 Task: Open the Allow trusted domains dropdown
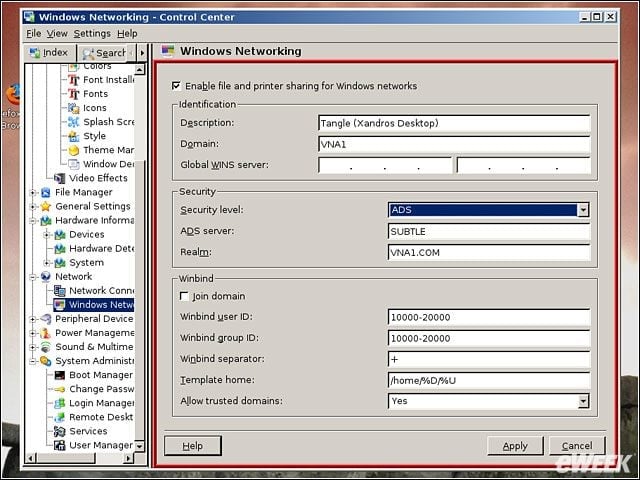[x=583, y=401]
